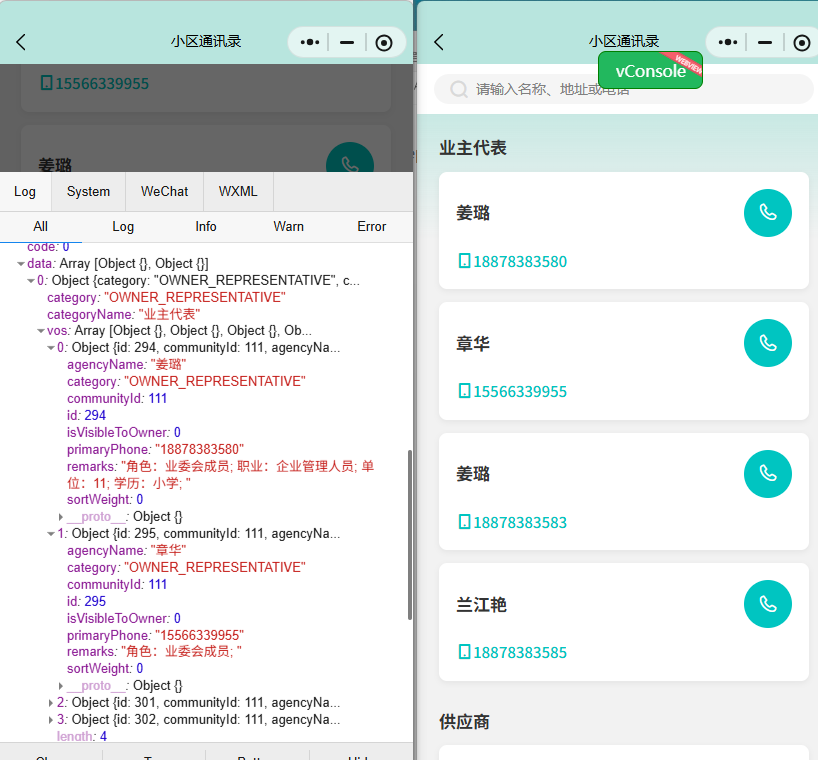This screenshot has width=818, height=760.
Task: Open the WXML tab
Action: [x=238, y=191]
